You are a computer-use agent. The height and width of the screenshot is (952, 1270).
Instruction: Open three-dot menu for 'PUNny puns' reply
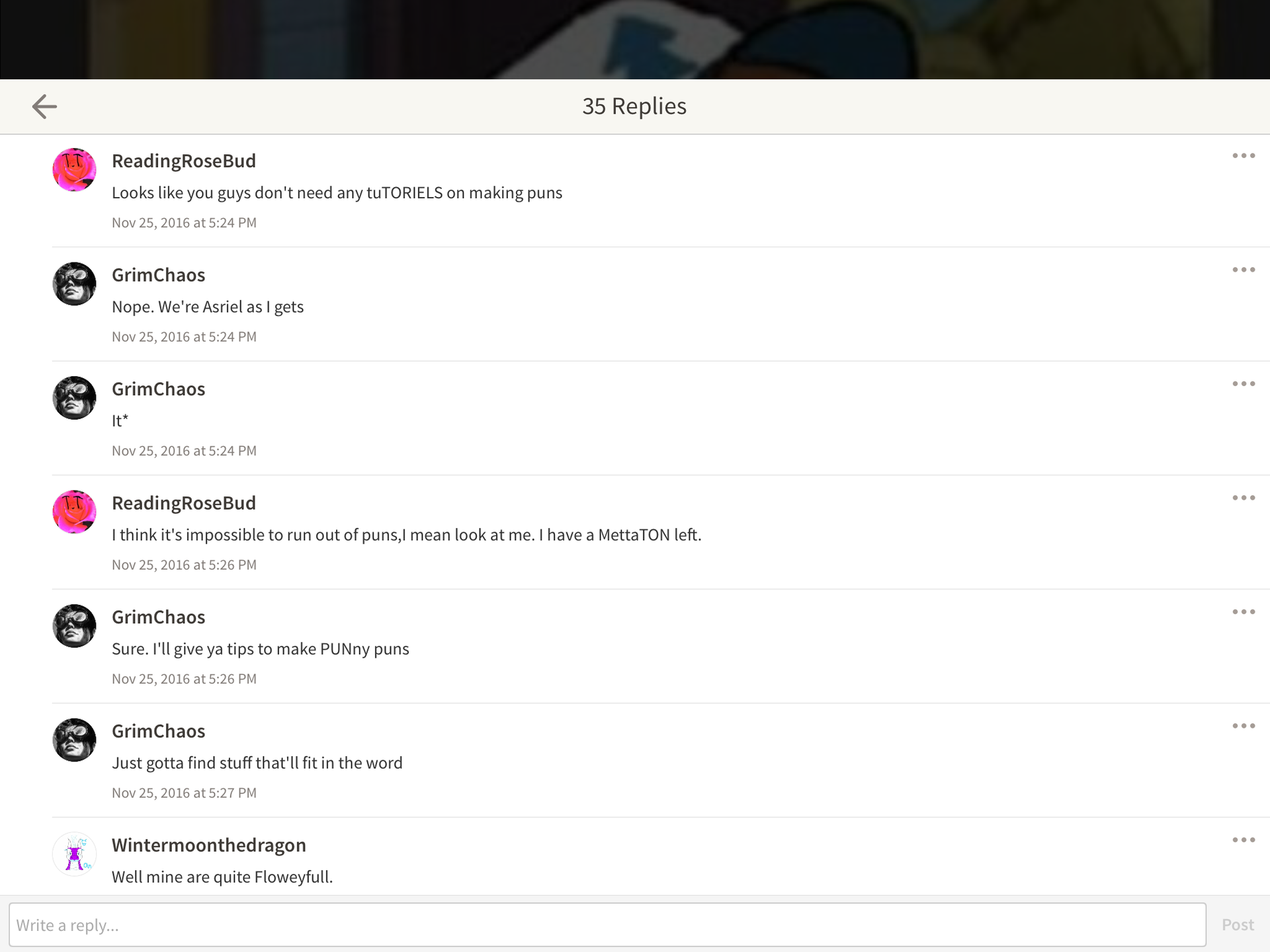click(1244, 612)
